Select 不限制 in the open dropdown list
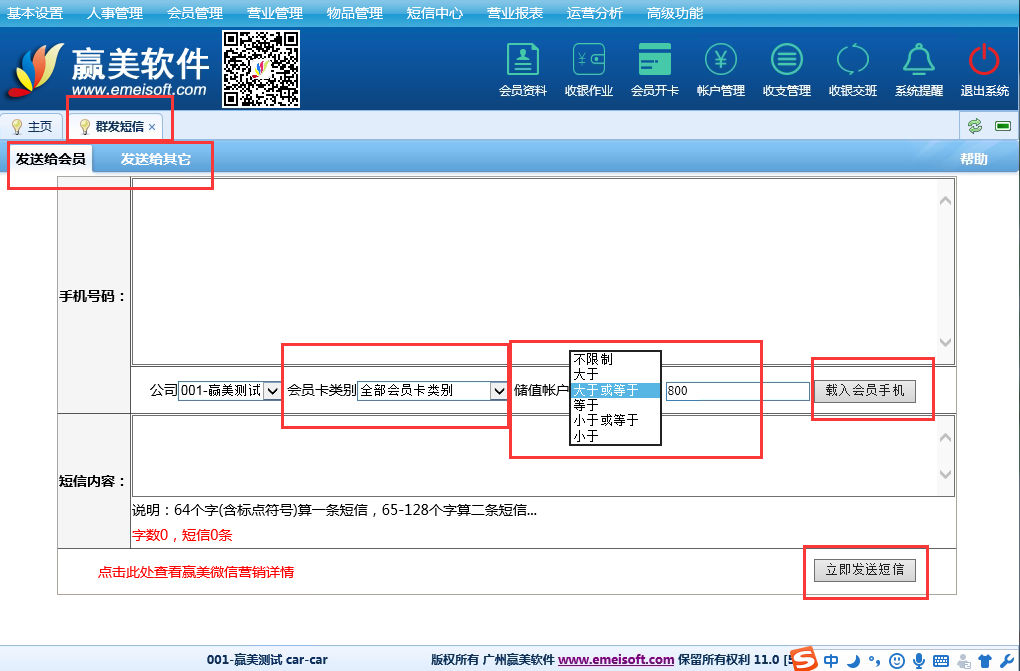Image resolution: width=1020 pixels, height=671 pixels. (593, 359)
